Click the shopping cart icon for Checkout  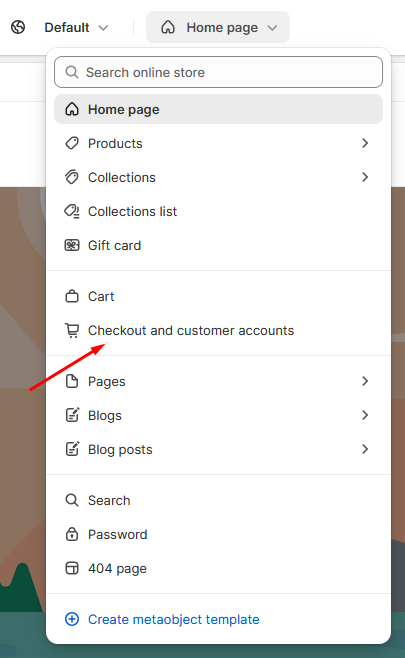[x=72, y=330]
